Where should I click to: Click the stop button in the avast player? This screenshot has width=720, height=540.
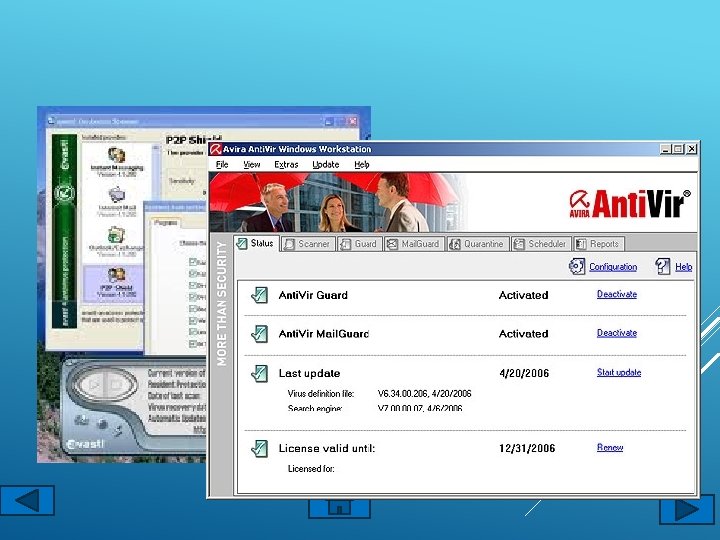117,384
